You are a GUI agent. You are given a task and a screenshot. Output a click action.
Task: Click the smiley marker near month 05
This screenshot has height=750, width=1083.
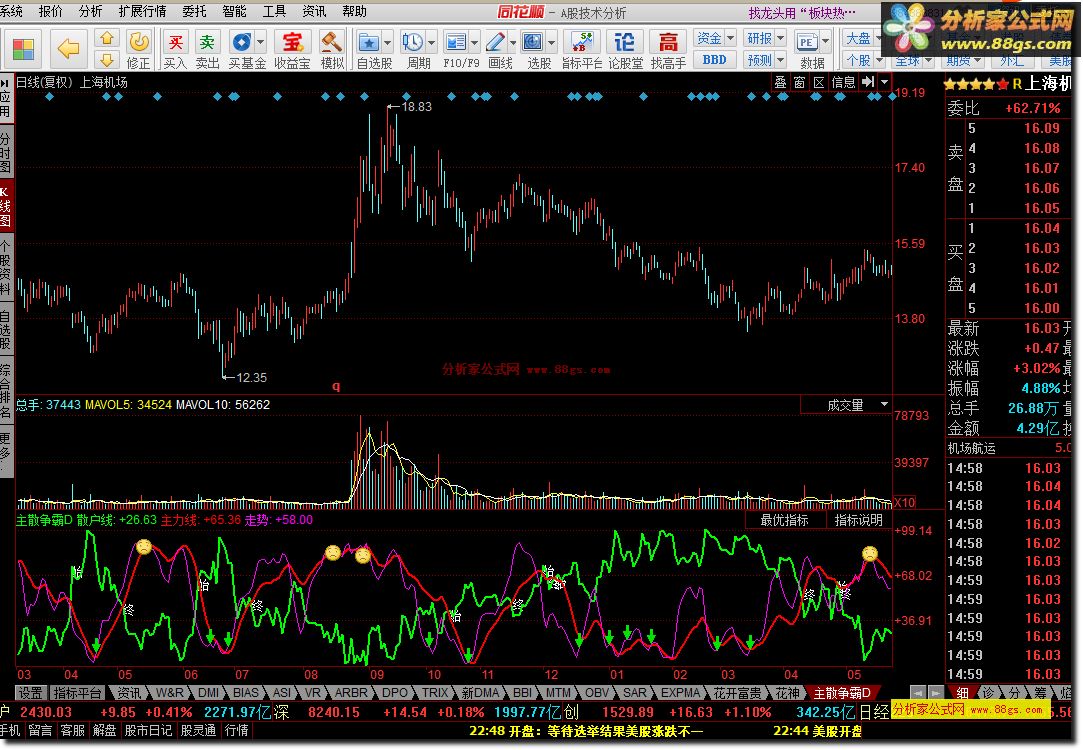tap(870, 553)
